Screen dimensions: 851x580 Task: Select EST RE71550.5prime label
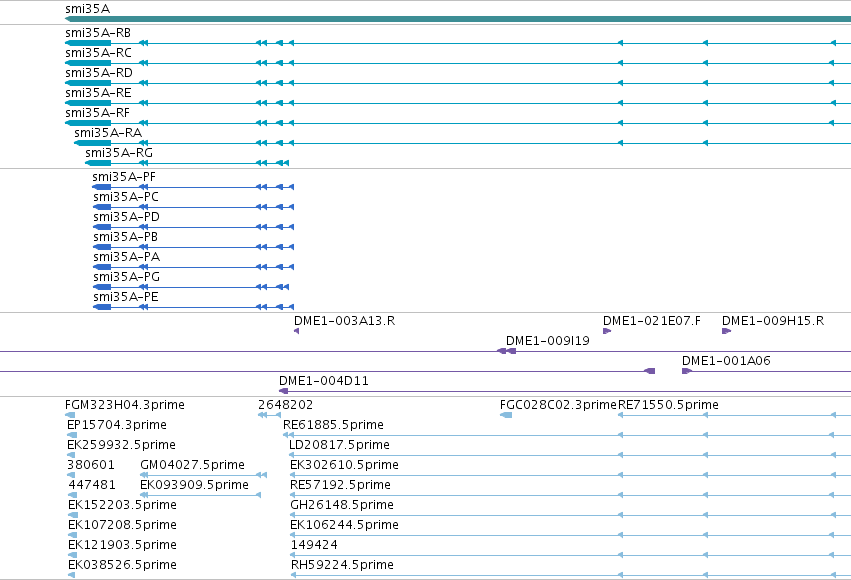click(668, 405)
